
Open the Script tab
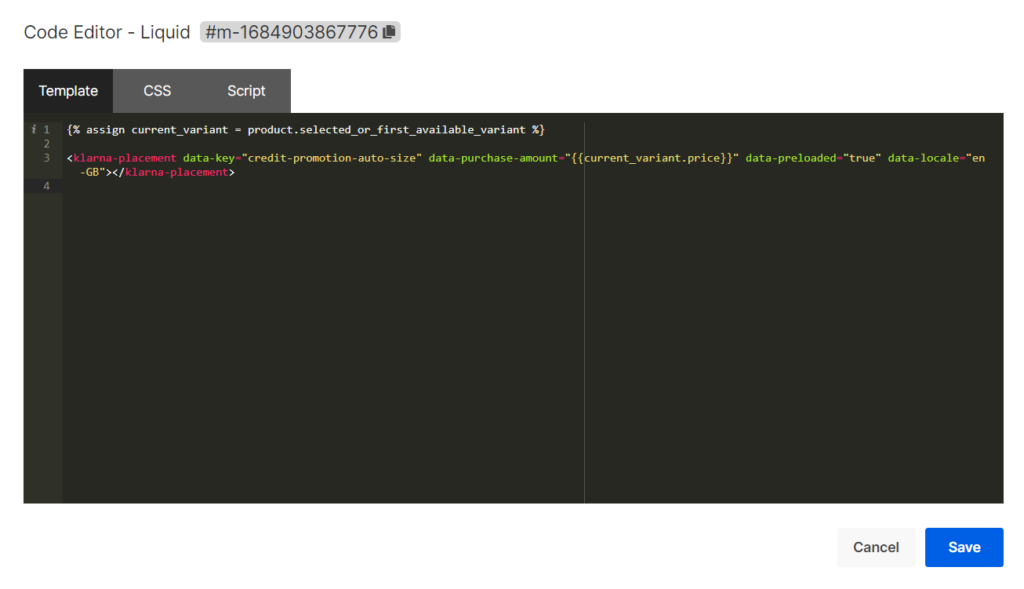[x=246, y=91]
